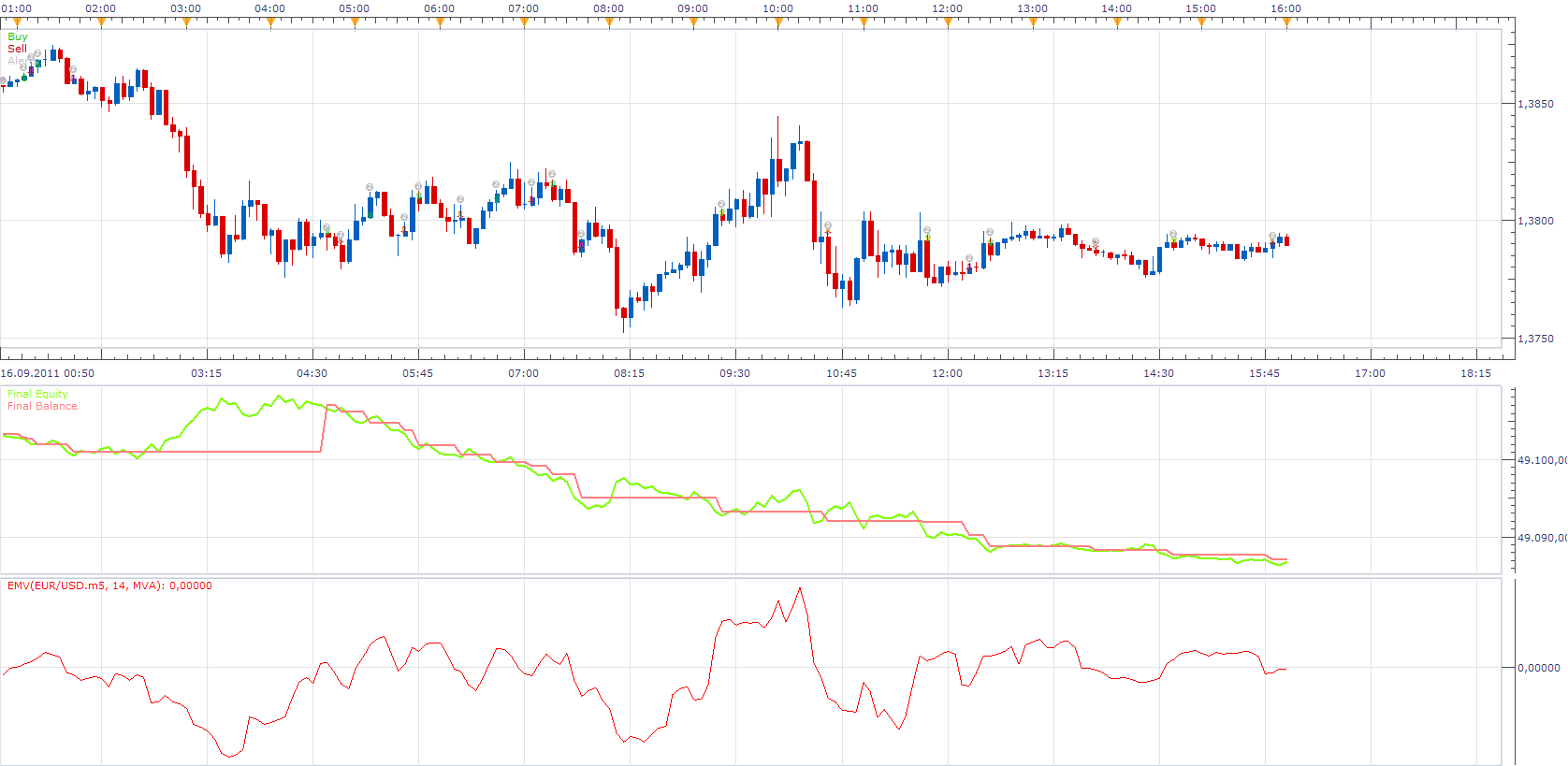Click the orange marker under 09:00
The image size is (1568, 766).
(x=693, y=23)
